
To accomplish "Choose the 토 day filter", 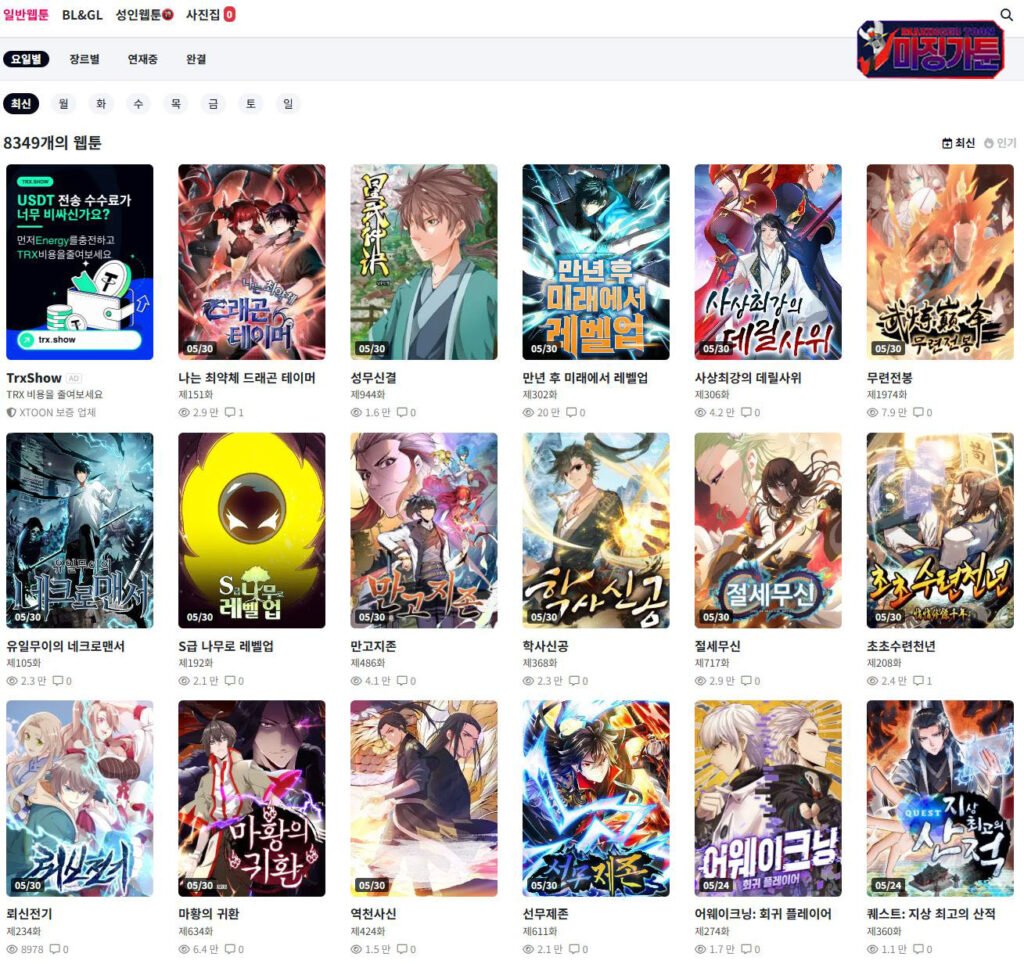I will pos(250,103).
